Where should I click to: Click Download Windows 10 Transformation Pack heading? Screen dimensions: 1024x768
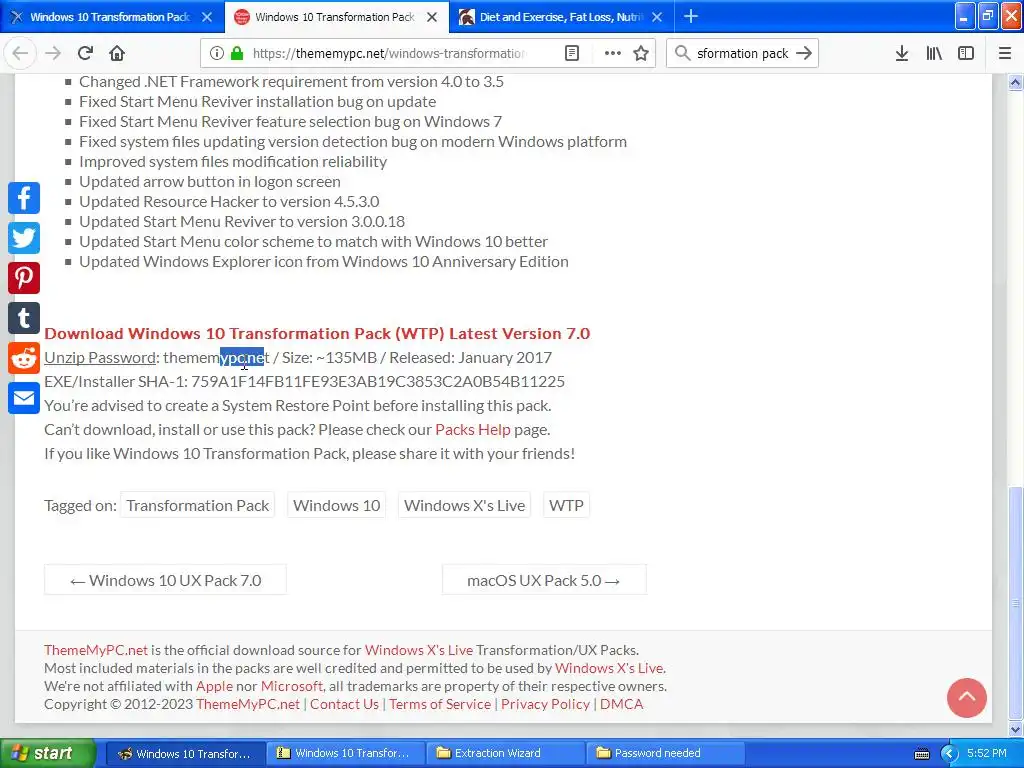(317, 334)
